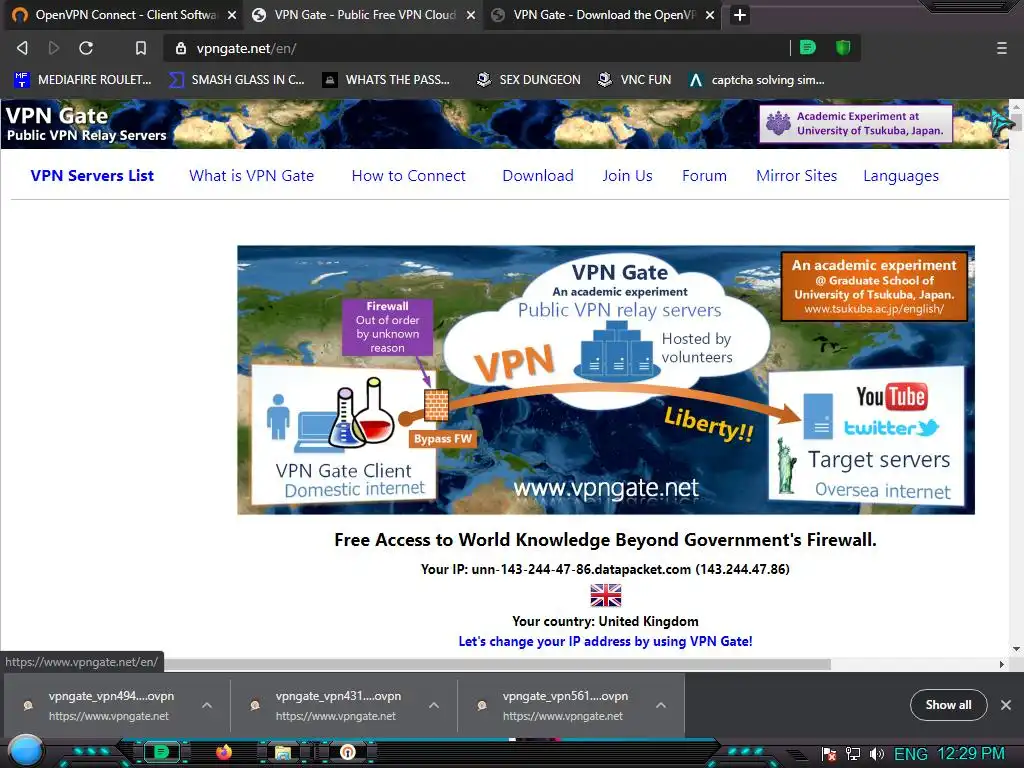Open OpenVPN Connect from the taskbar

pos(348,752)
